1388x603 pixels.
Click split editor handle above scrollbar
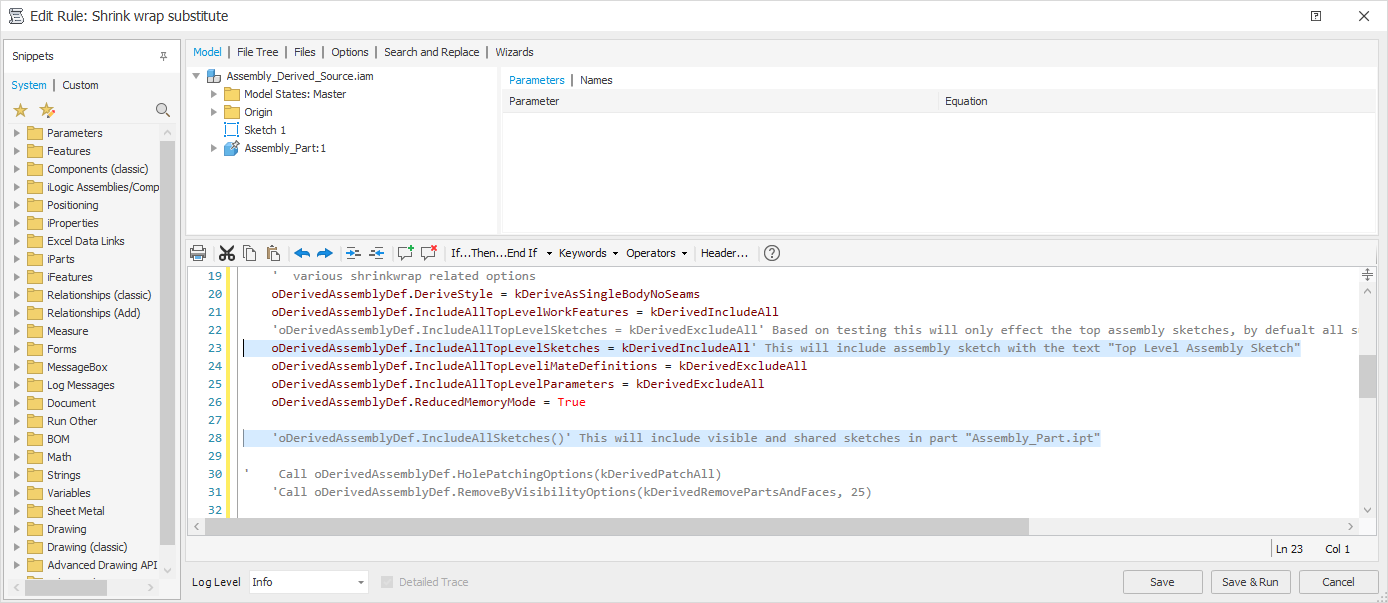(x=1367, y=275)
